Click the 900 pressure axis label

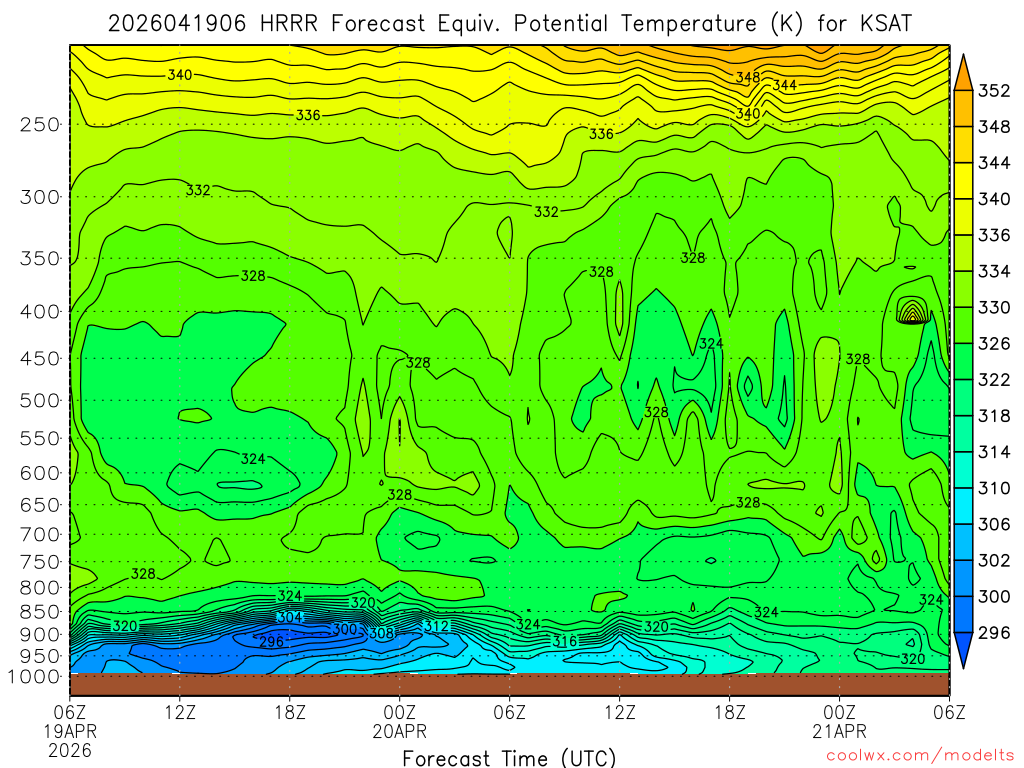point(40,634)
